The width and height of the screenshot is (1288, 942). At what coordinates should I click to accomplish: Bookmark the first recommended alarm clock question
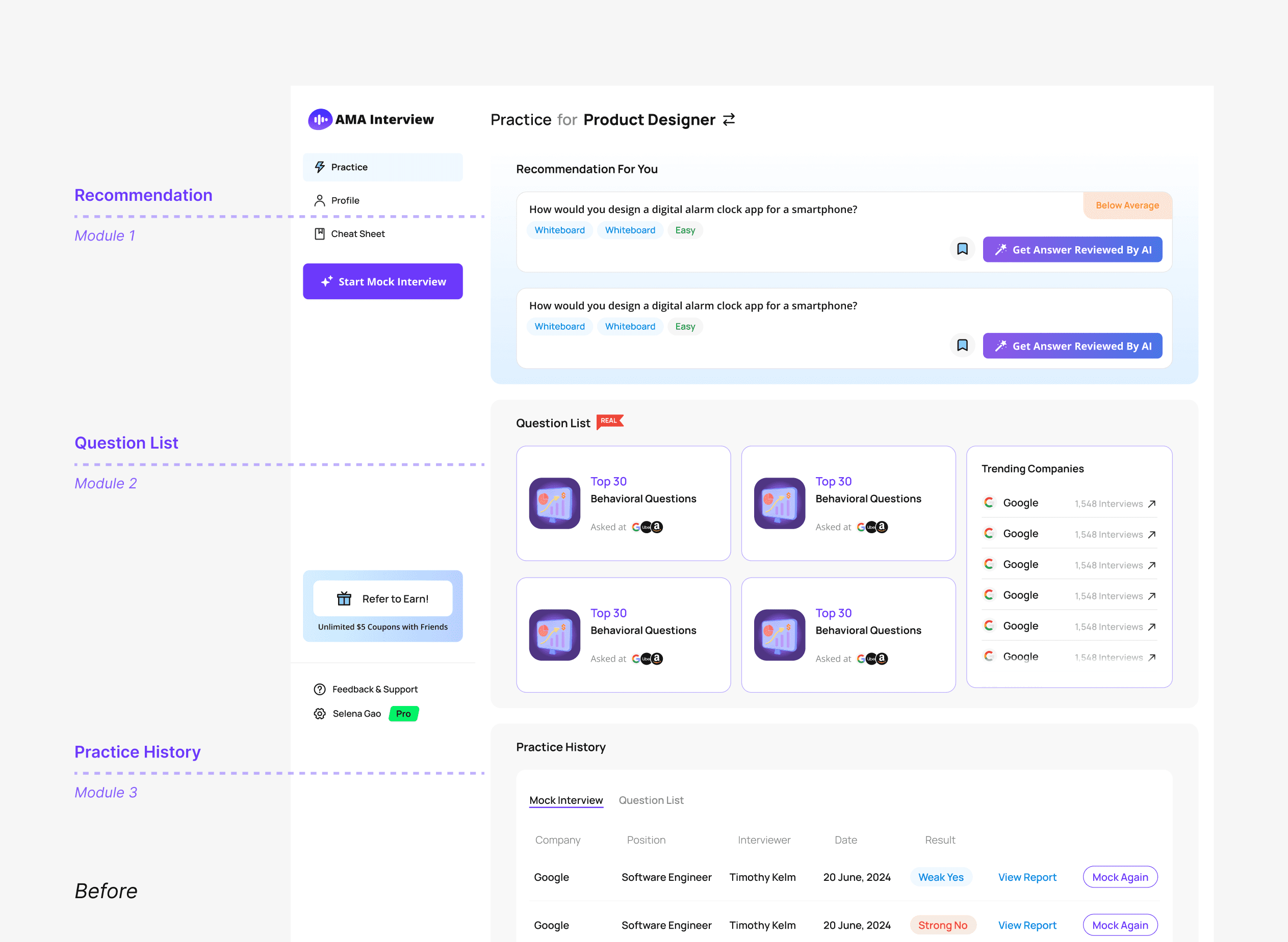click(x=962, y=249)
